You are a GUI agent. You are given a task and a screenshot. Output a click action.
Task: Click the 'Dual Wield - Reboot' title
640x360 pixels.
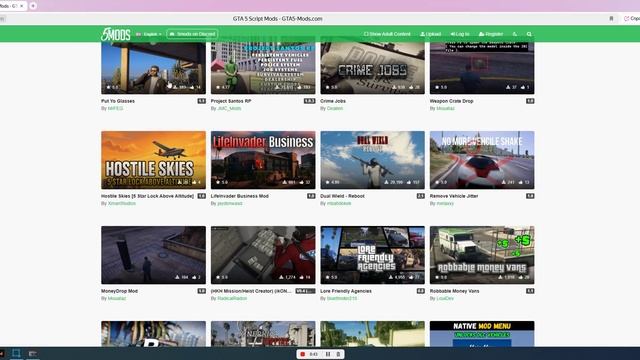click(342, 196)
